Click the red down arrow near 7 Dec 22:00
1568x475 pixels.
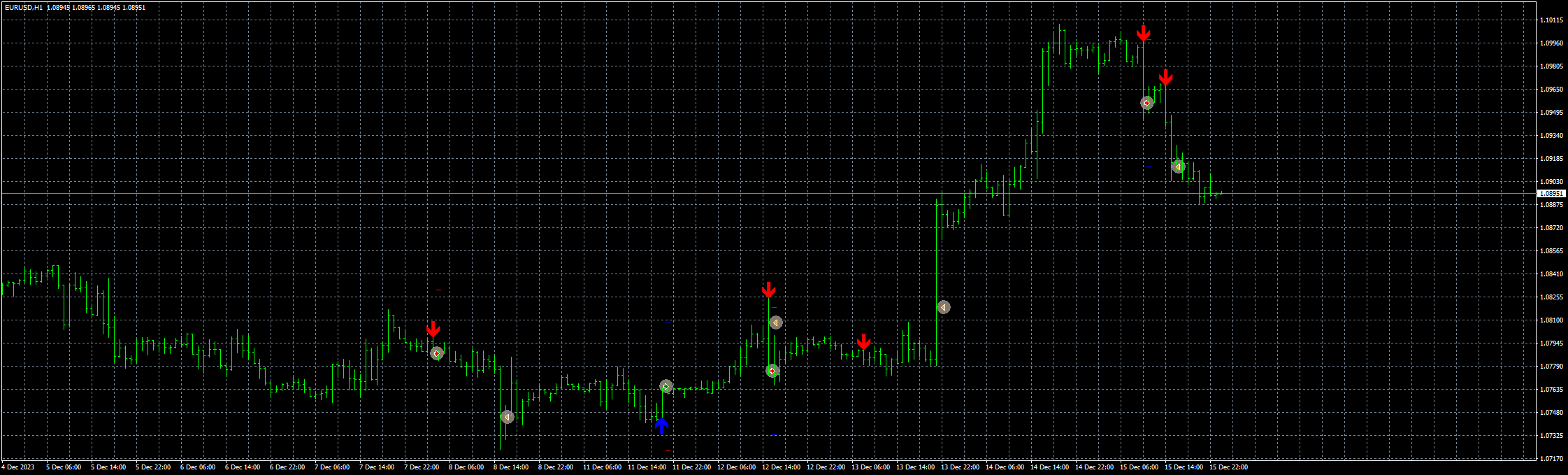[x=433, y=329]
